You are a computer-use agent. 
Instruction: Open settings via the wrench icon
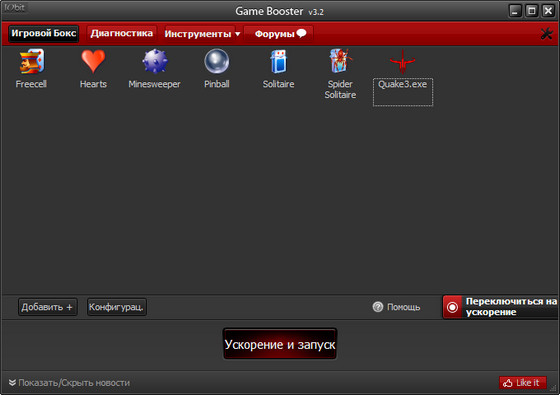click(x=547, y=34)
